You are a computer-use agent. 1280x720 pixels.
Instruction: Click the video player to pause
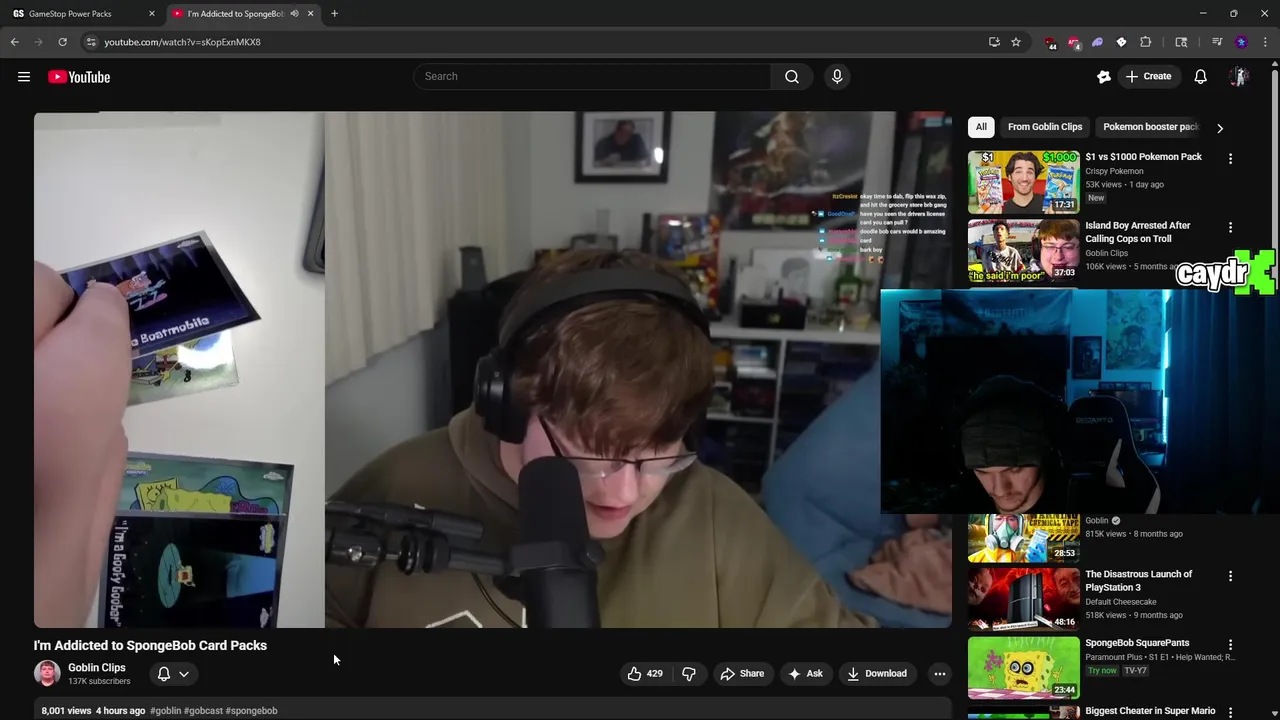tap(493, 370)
